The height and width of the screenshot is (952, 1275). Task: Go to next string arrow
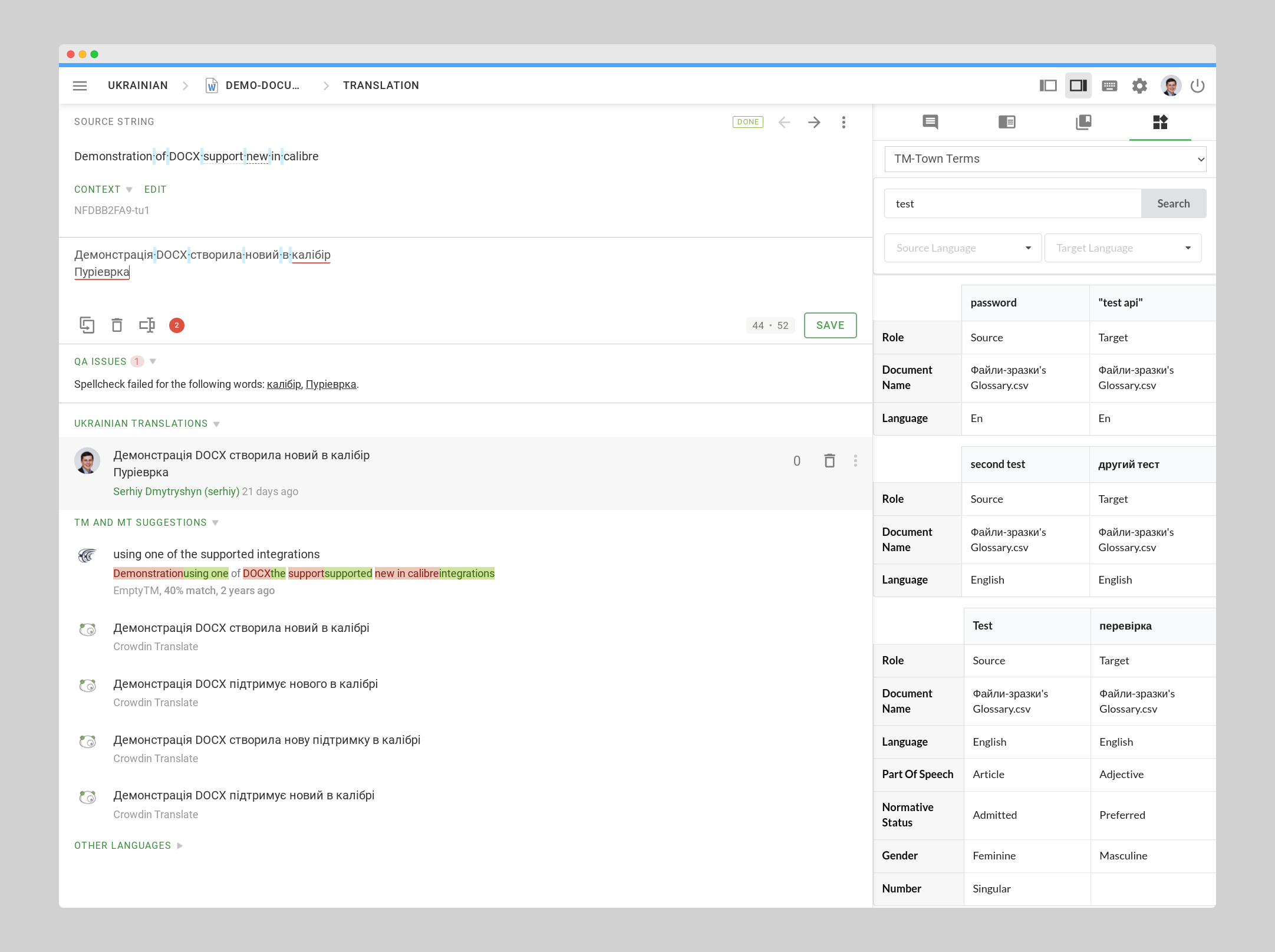(814, 122)
